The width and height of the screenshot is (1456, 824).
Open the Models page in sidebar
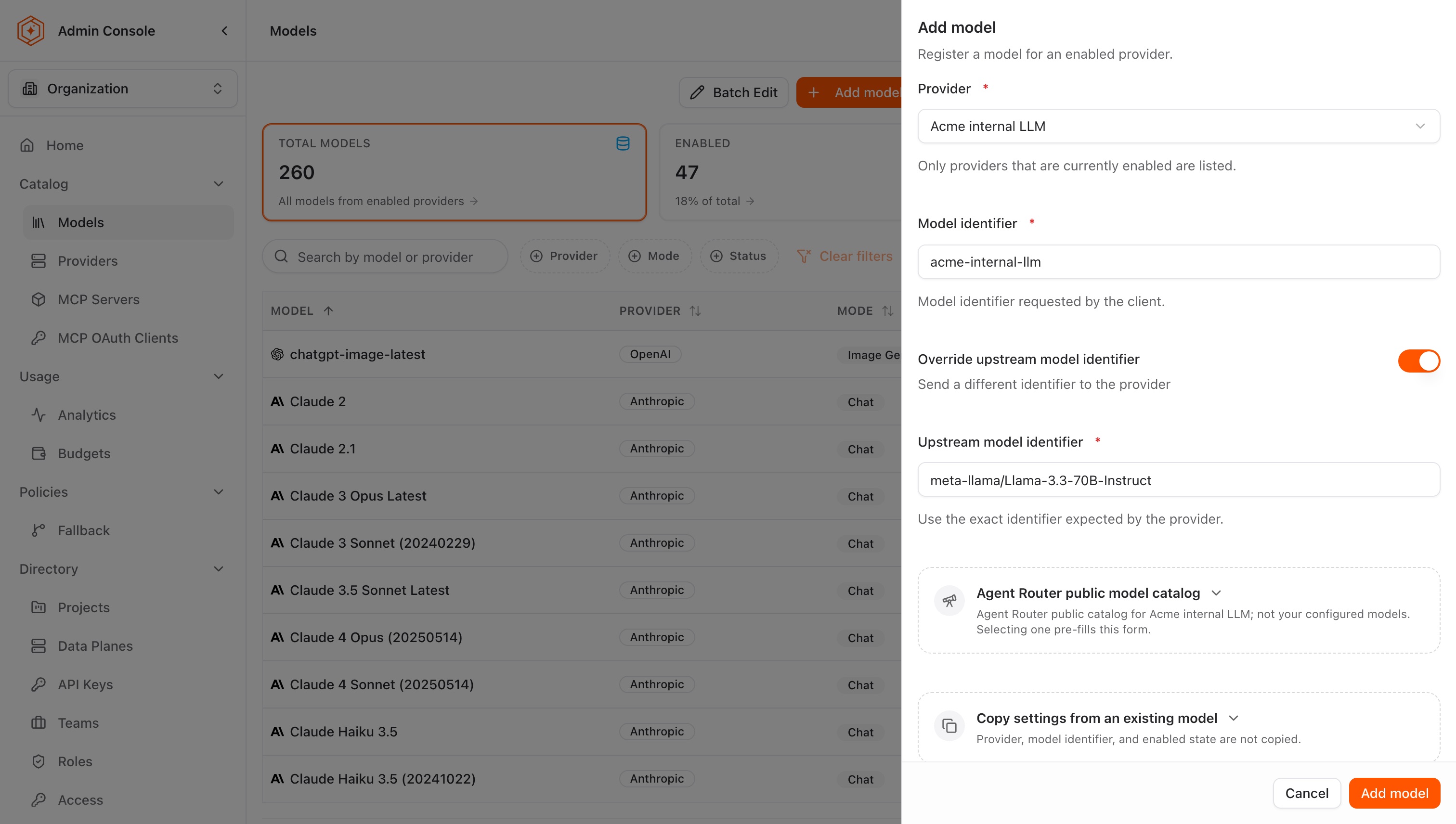point(128,222)
